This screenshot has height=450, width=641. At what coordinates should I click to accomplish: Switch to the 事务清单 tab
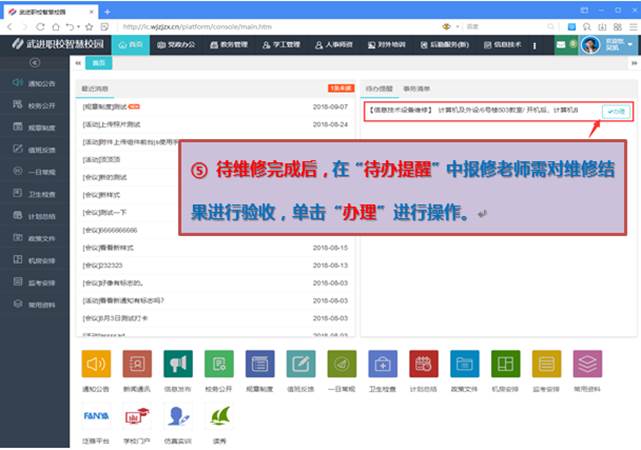click(417, 89)
